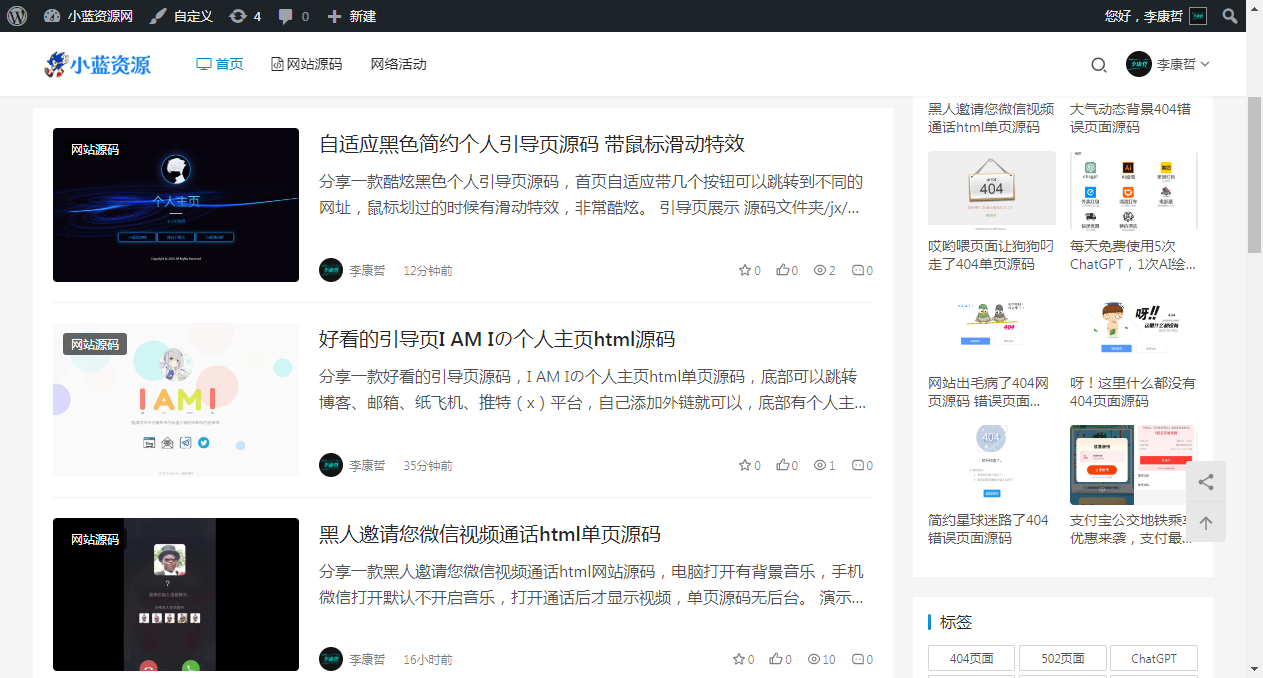Click the 小蓝资源 site logo
This screenshot has width=1263, height=678.
[x=98, y=65]
